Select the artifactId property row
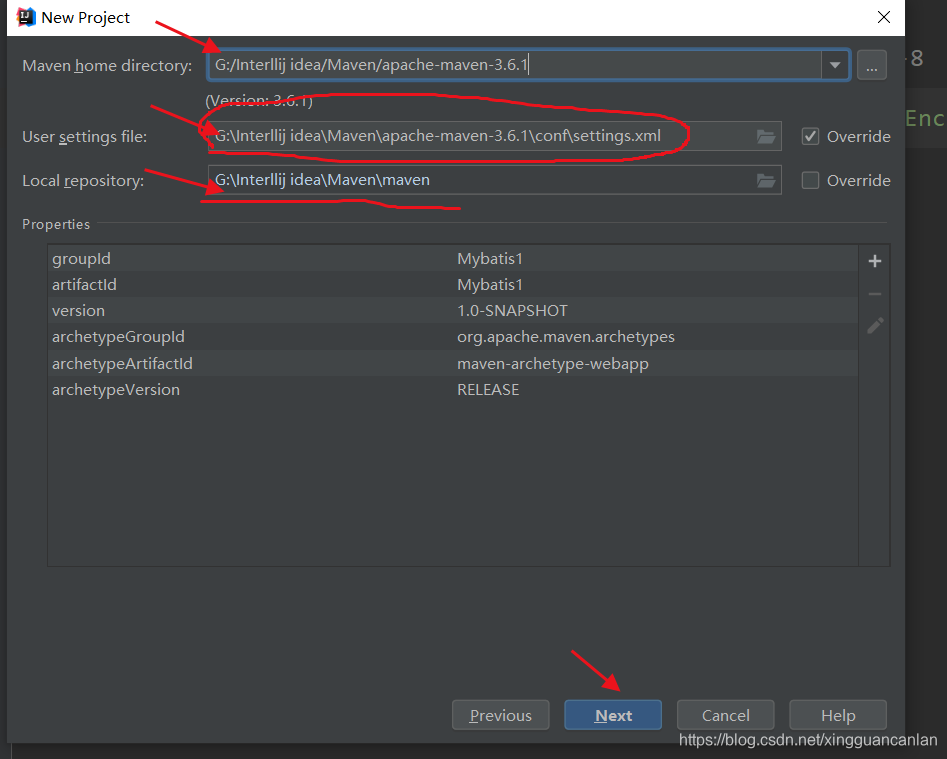The height and width of the screenshot is (759, 947). point(453,284)
